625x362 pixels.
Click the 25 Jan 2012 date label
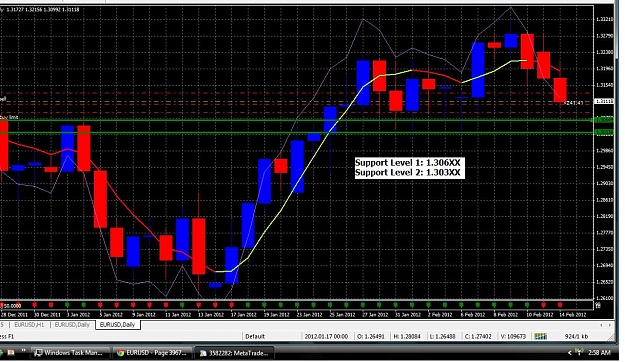click(342, 315)
